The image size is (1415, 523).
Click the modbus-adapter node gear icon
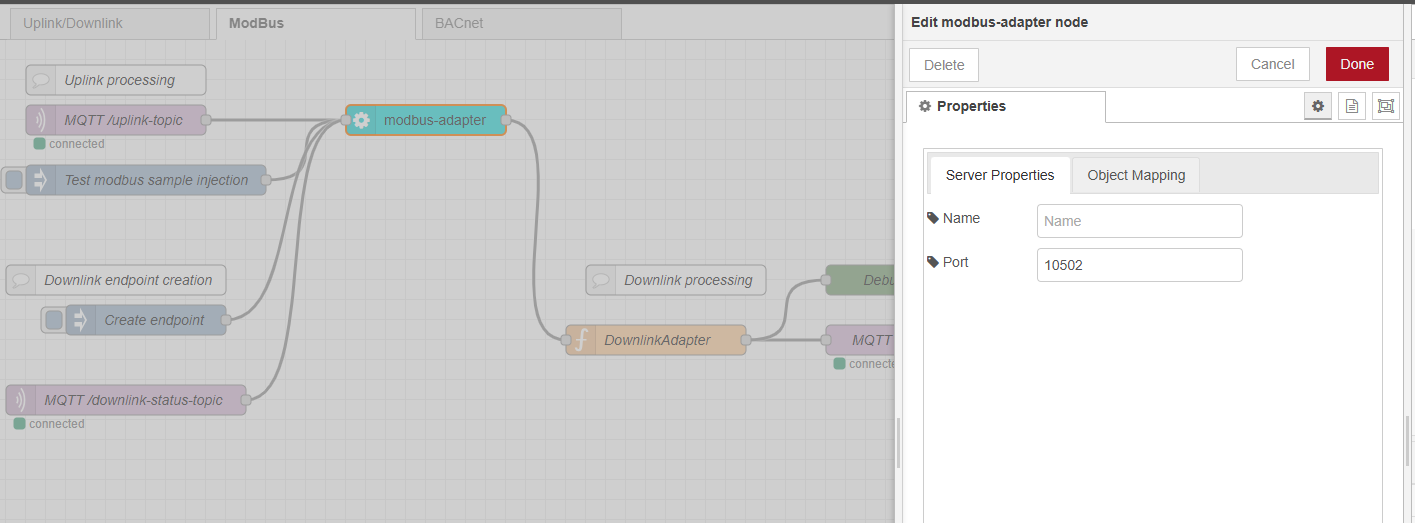(x=361, y=120)
